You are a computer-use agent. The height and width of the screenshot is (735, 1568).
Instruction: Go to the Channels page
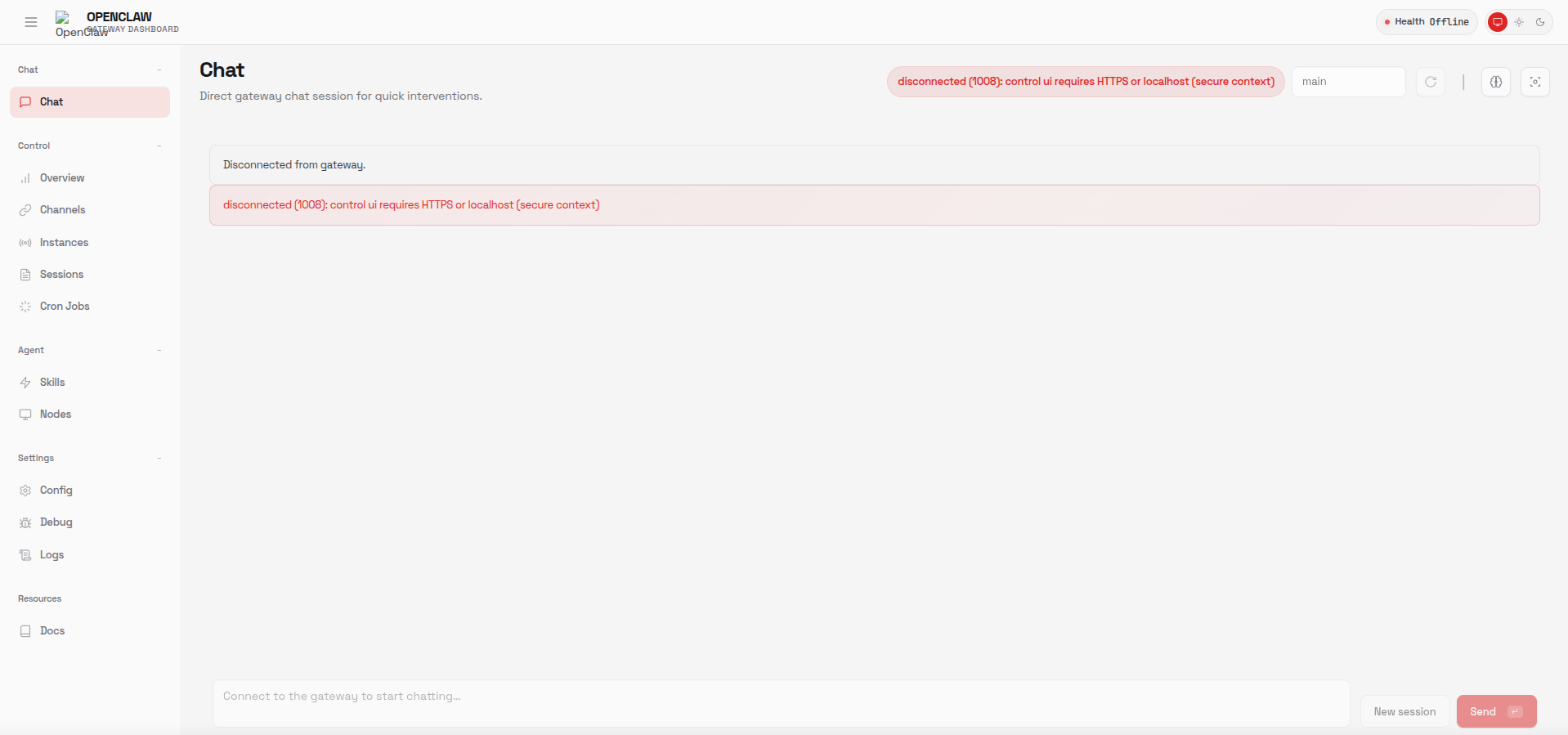click(x=62, y=210)
